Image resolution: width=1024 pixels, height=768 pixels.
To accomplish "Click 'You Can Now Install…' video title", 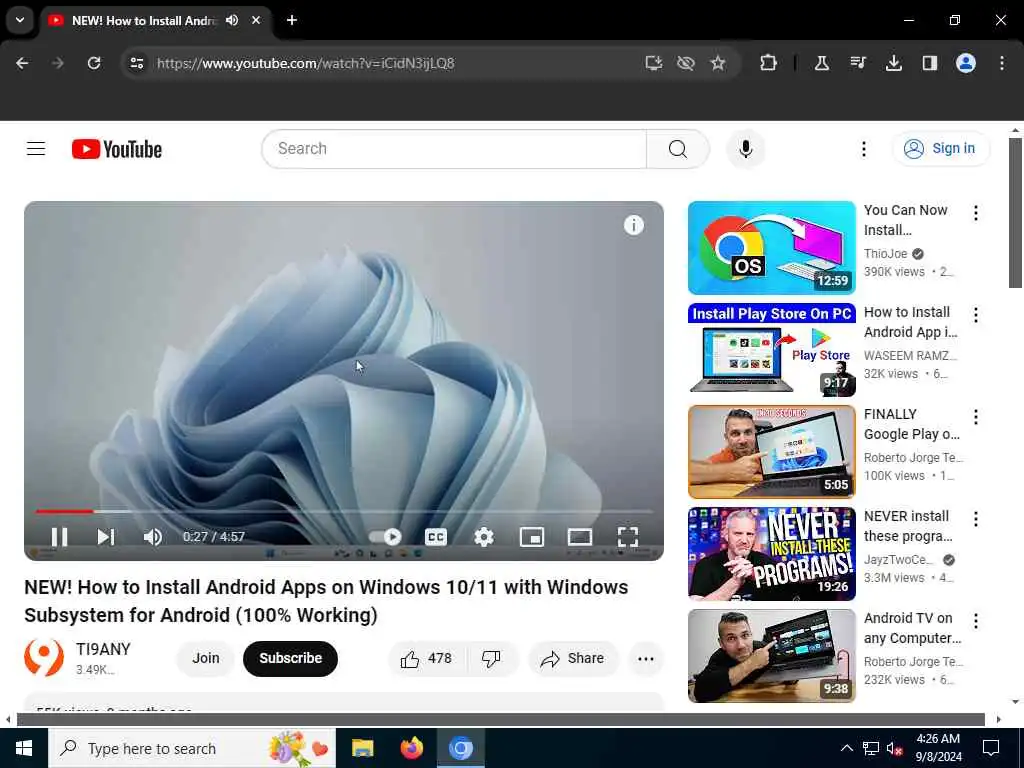I will point(906,220).
